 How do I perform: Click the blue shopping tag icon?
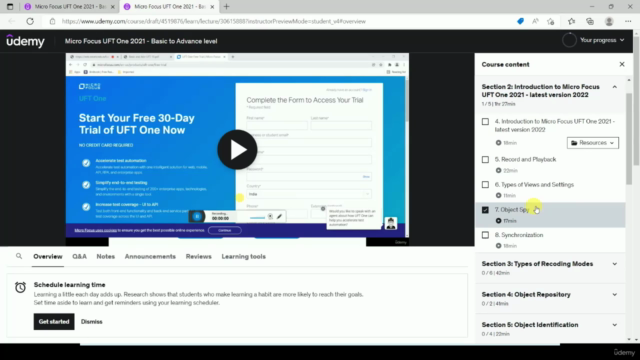point(520,21)
